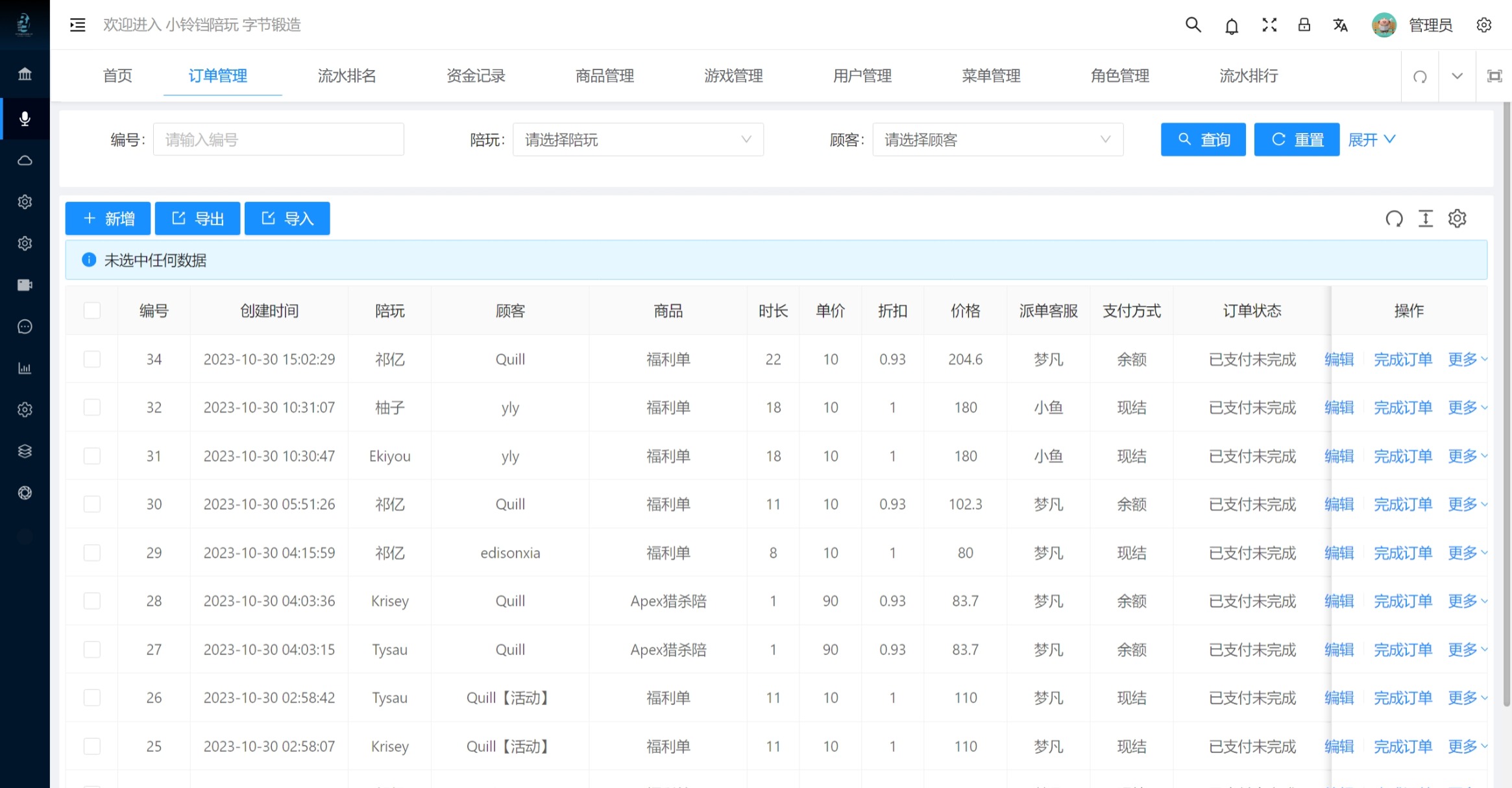Screen dimensions: 1512x788
Task: Switch to the 流水排名 tab
Action: (x=347, y=76)
